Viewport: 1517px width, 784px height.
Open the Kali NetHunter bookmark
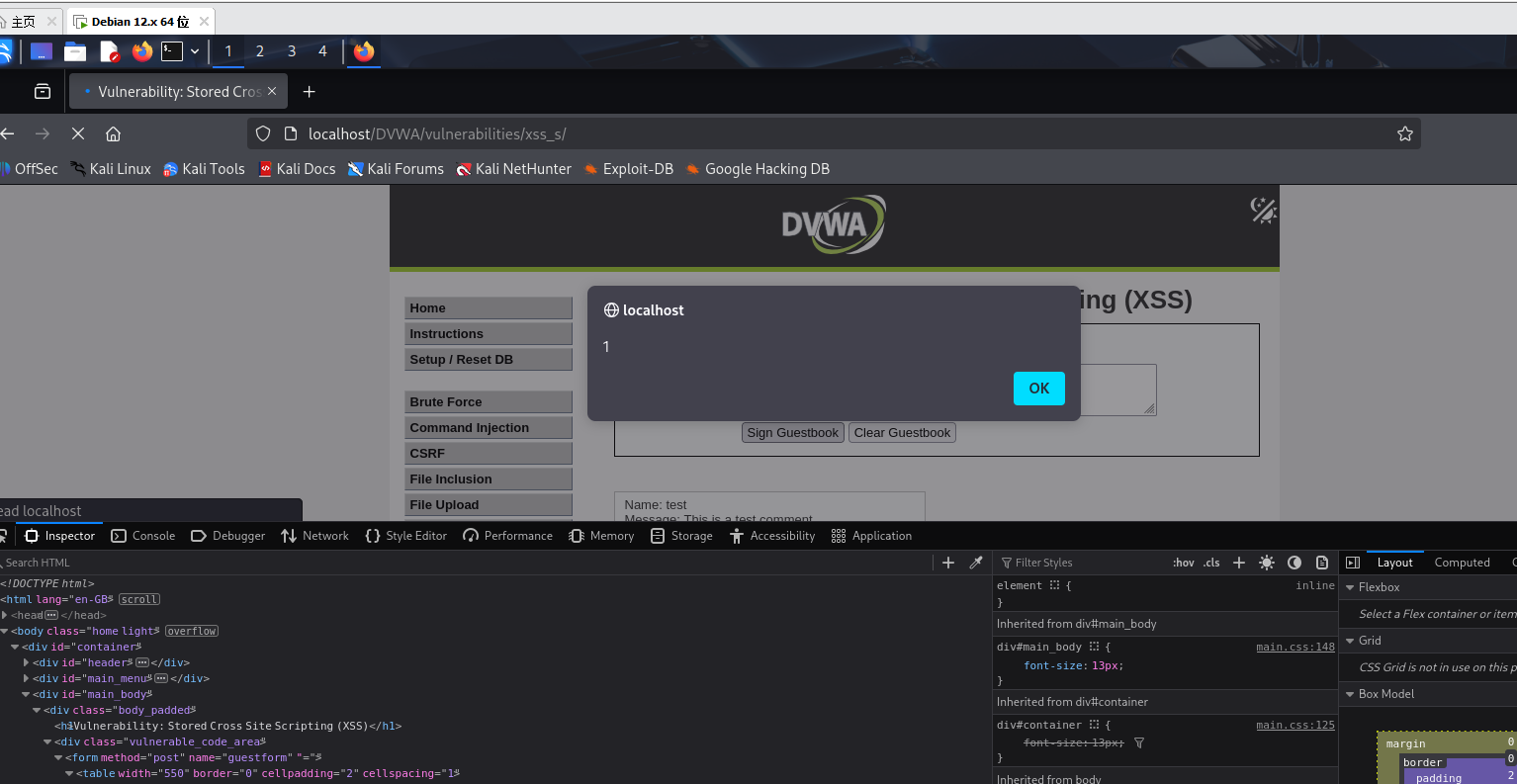[x=513, y=169]
